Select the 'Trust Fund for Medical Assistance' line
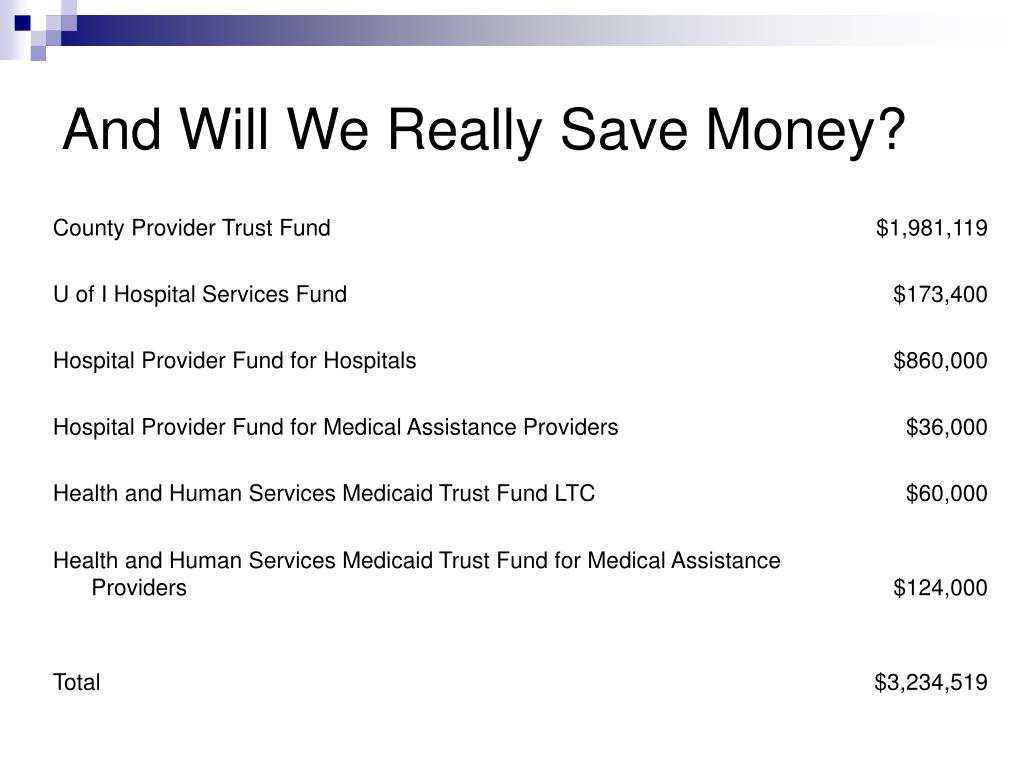1024x768 pixels. click(417, 560)
